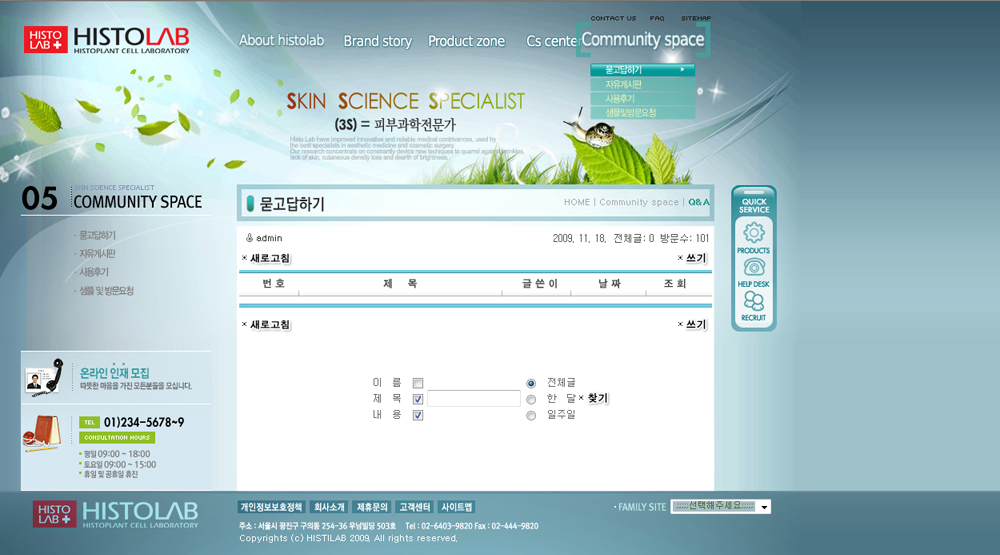This screenshot has width=1000, height=555.
Task: Click the online recruitment banner image
Action: pyautogui.click(x=115, y=378)
